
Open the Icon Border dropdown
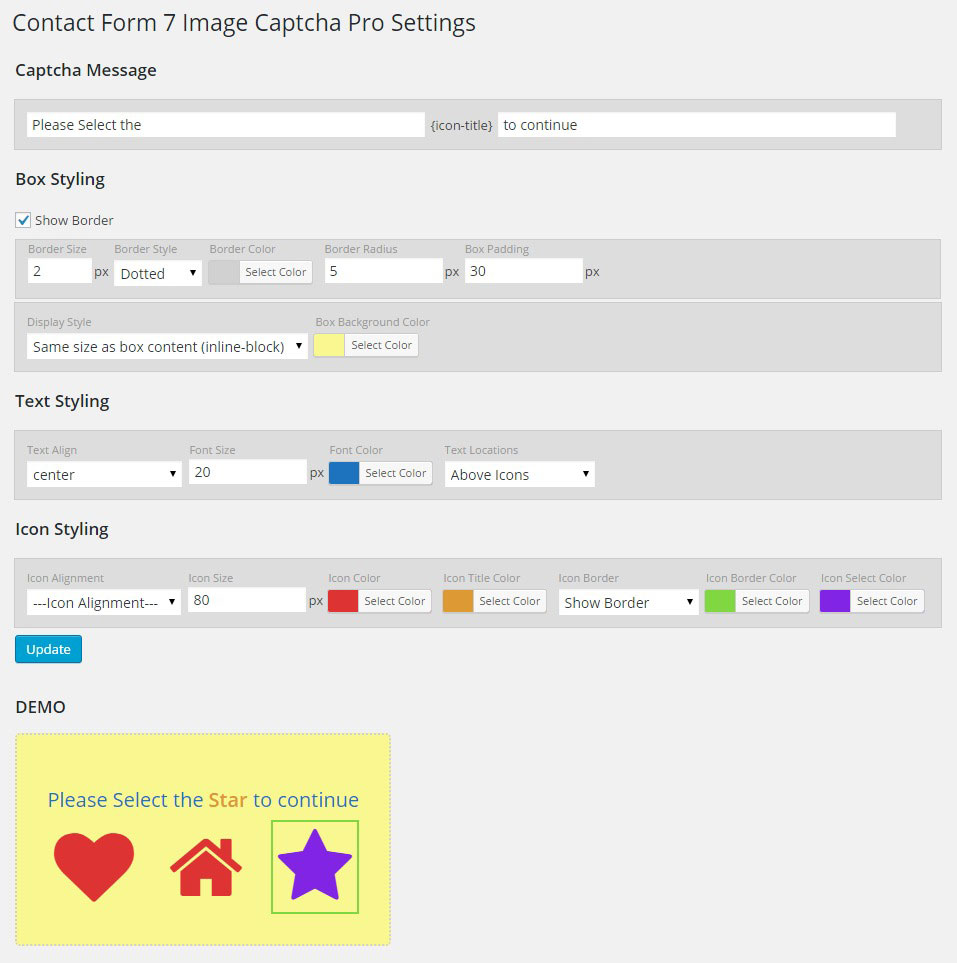[x=628, y=602]
